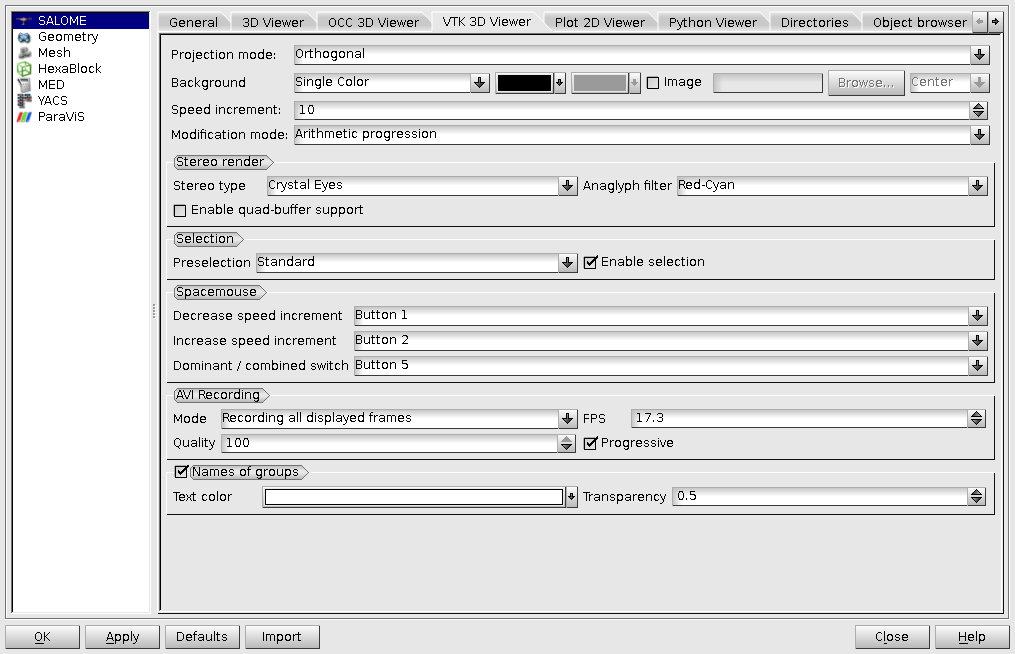The width and height of the screenshot is (1015, 654).
Task: Open the Anaglyph filter dropdown
Action: tap(978, 185)
